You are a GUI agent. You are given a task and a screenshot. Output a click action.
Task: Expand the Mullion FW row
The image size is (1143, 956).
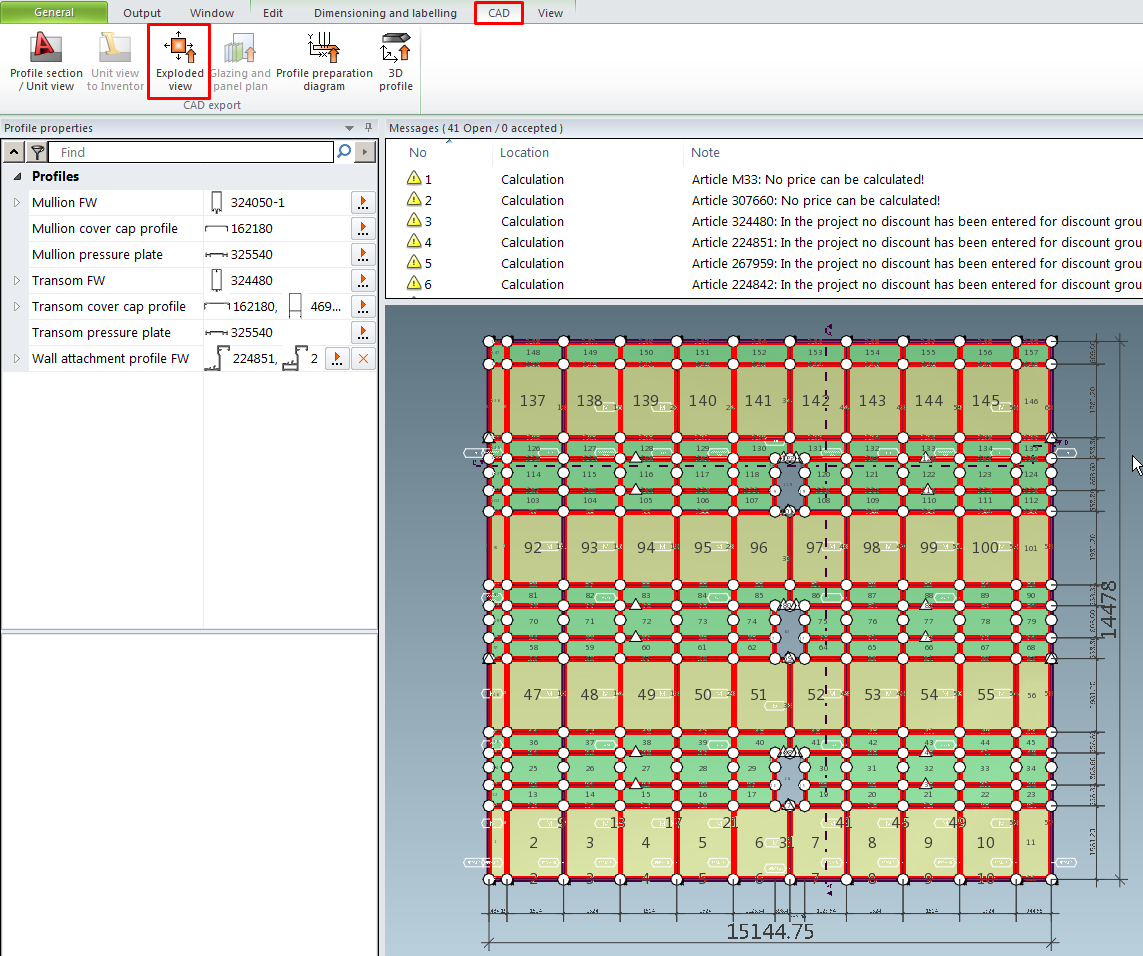point(17,202)
